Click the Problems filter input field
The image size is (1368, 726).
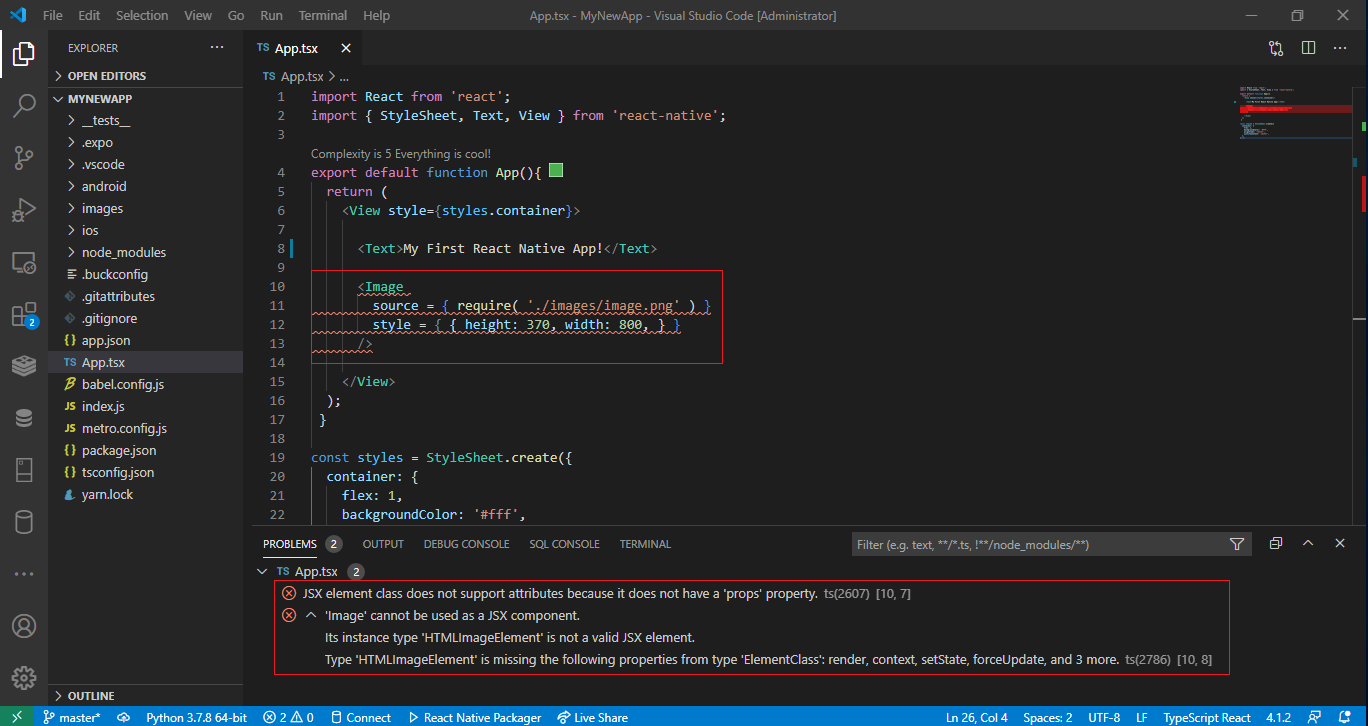point(1039,544)
